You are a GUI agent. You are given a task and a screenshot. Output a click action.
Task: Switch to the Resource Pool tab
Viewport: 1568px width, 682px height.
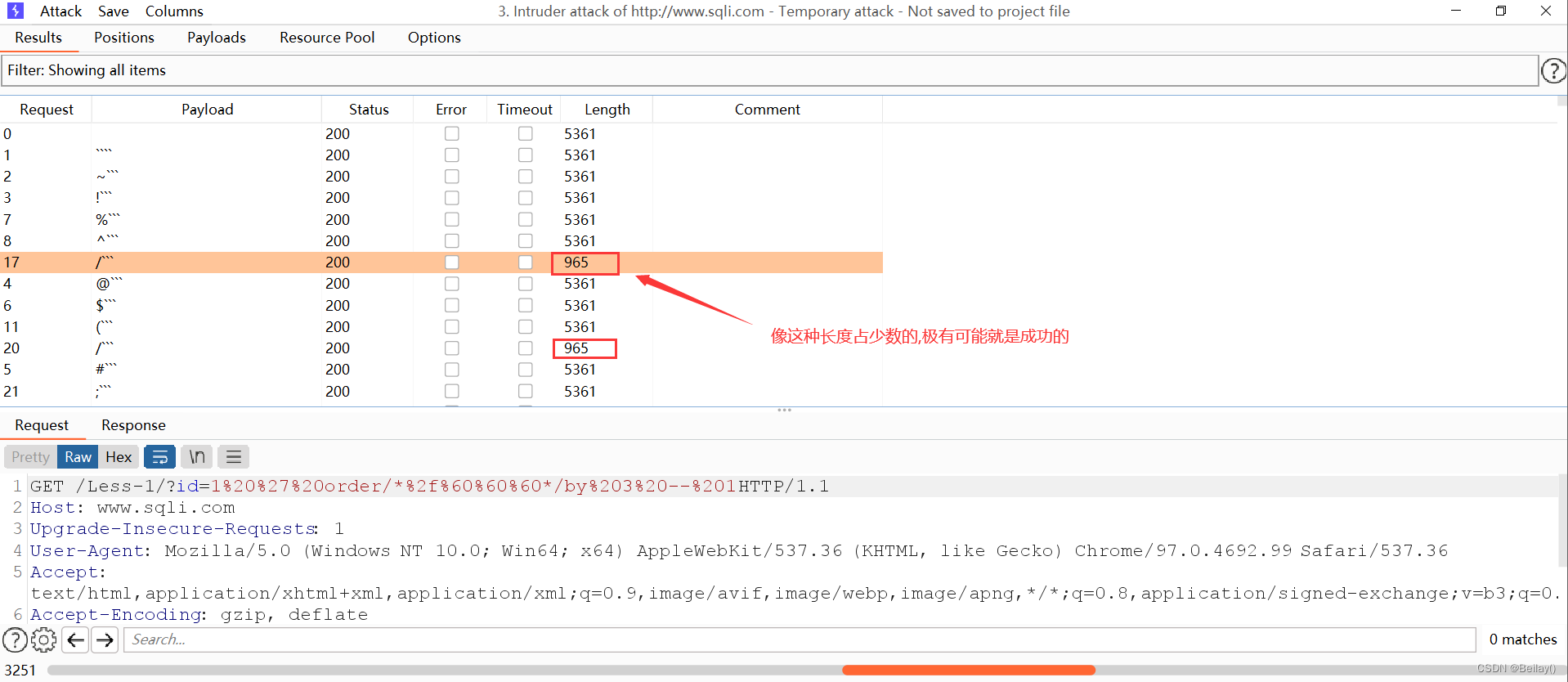[327, 38]
